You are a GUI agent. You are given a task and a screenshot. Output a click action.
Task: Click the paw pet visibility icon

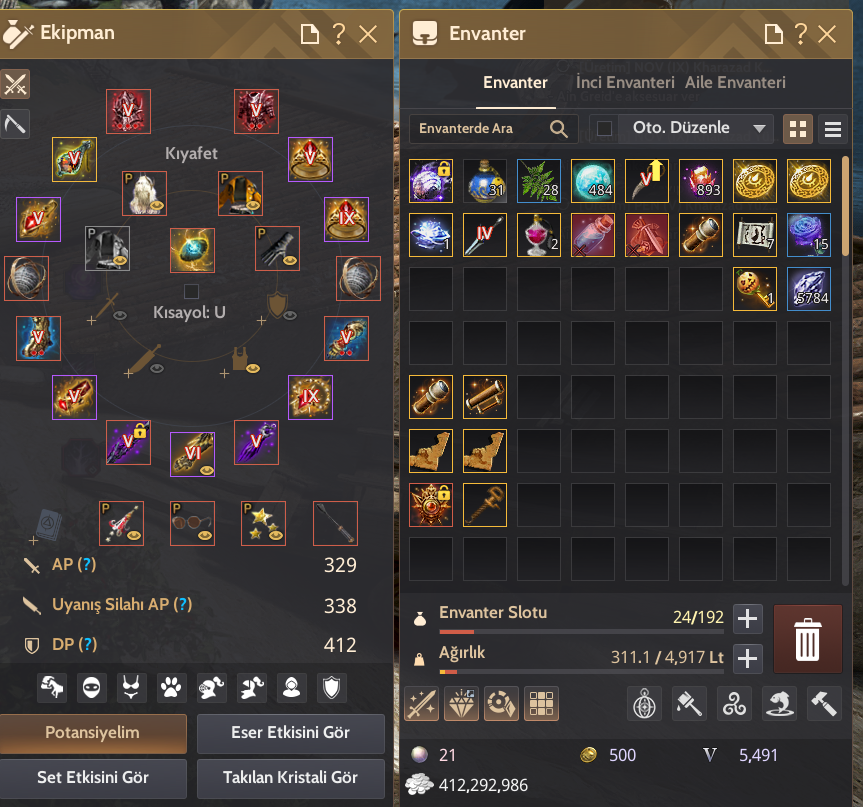[x=171, y=688]
